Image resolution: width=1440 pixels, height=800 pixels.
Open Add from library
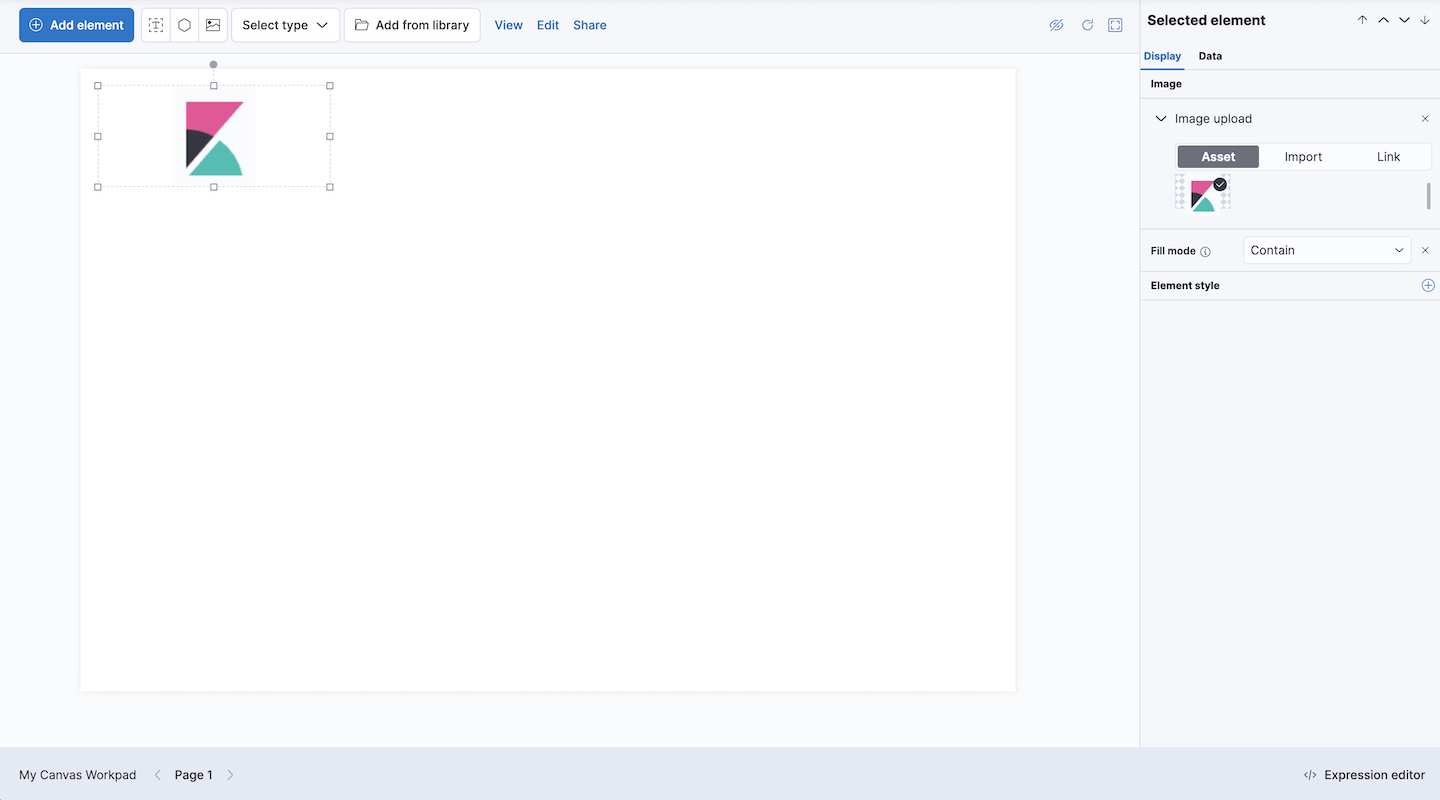coord(412,24)
